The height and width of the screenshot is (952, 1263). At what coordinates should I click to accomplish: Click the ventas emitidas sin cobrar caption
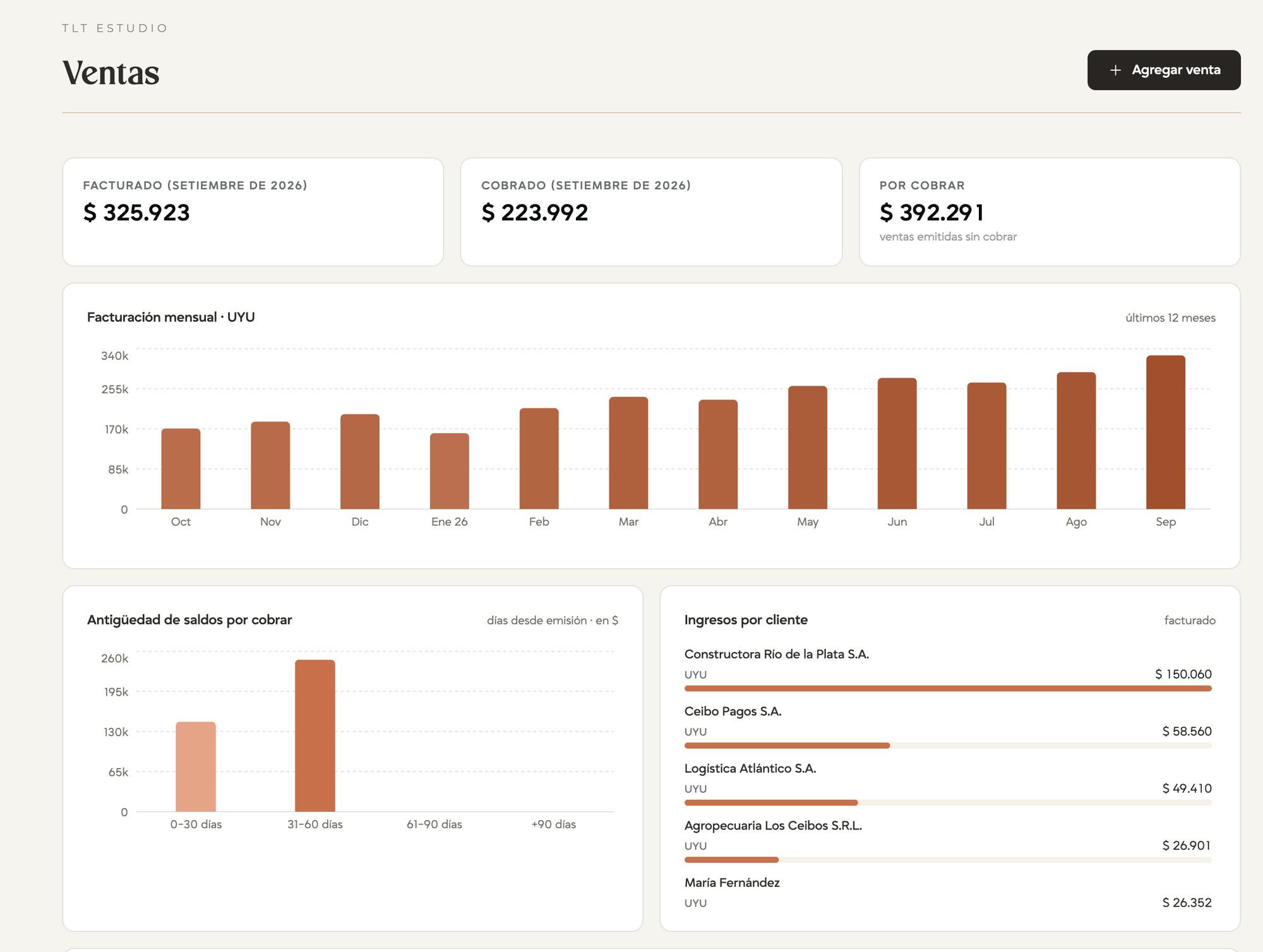pyautogui.click(x=948, y=237)
